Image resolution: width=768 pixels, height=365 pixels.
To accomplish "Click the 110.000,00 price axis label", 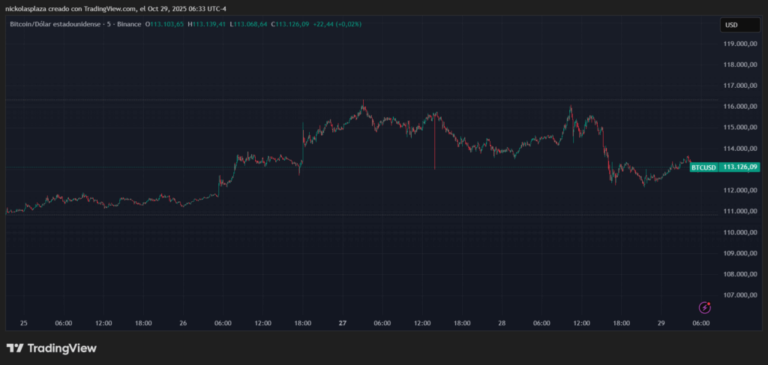I will [x=740, y=232].
